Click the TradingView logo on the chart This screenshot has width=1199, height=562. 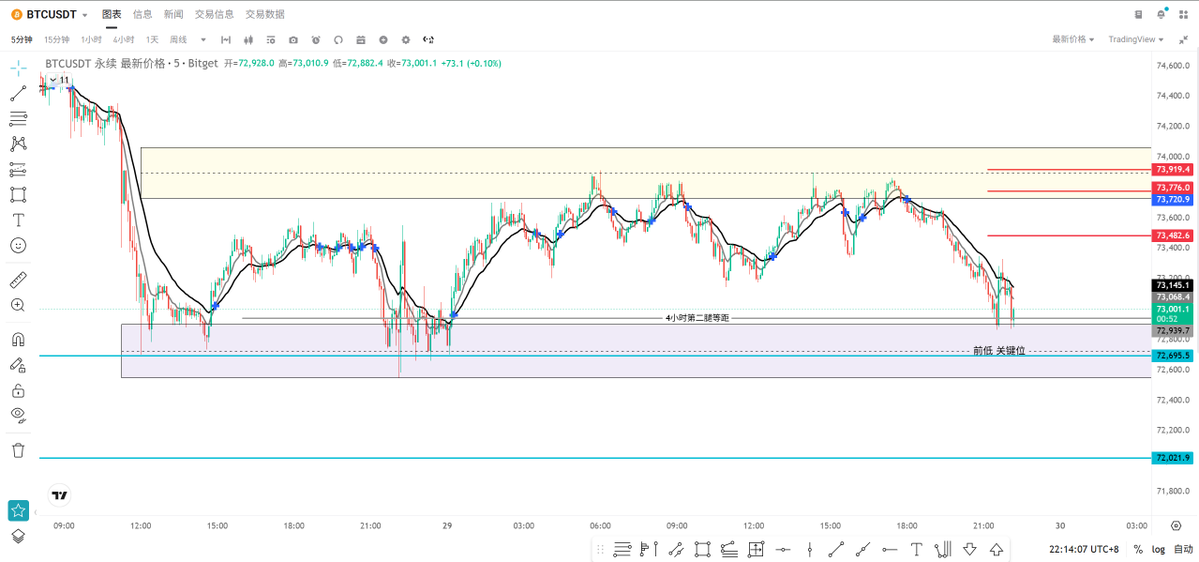pos(59,495)
